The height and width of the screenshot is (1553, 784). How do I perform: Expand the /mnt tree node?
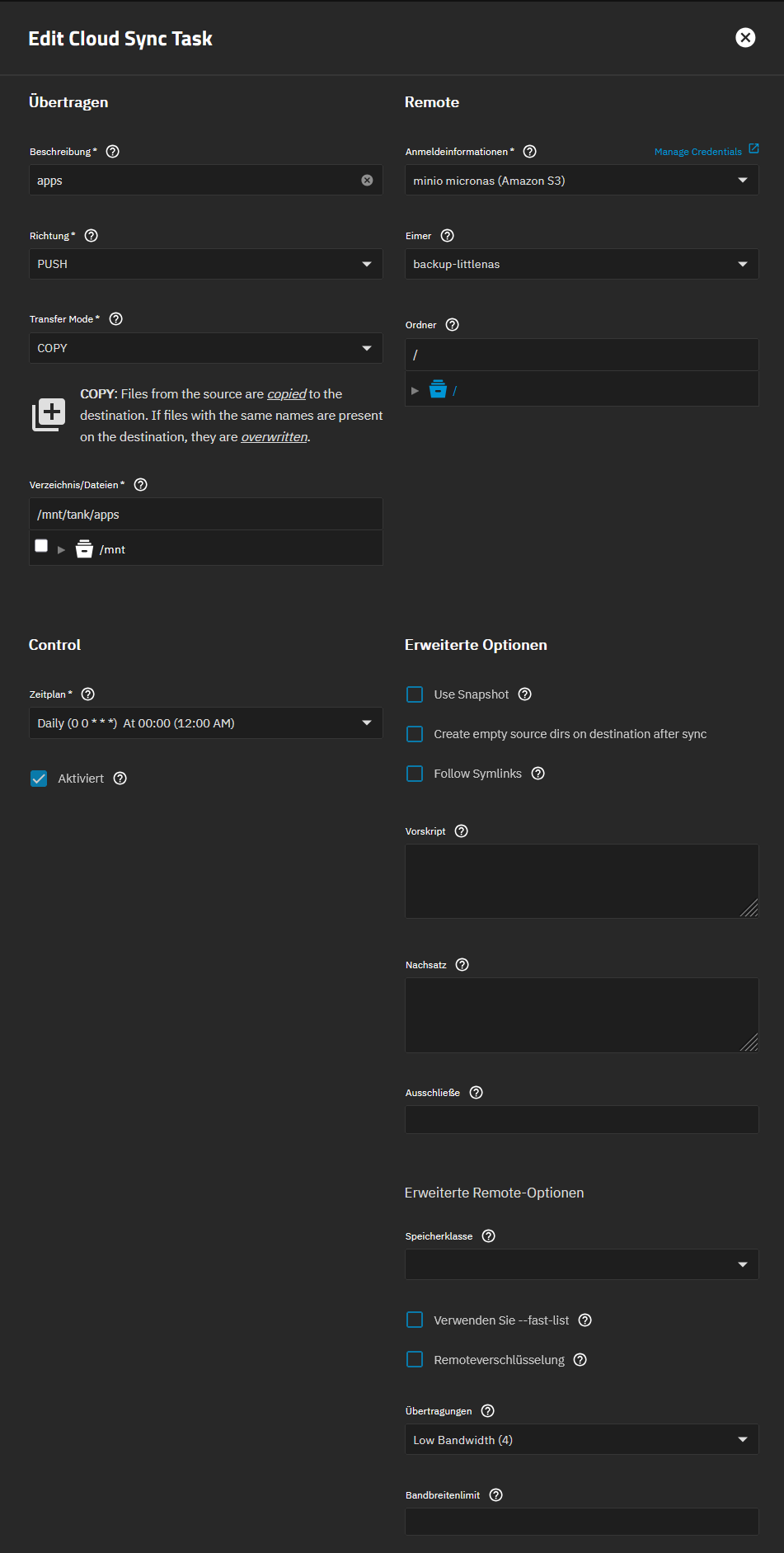(x=61, y=549)
